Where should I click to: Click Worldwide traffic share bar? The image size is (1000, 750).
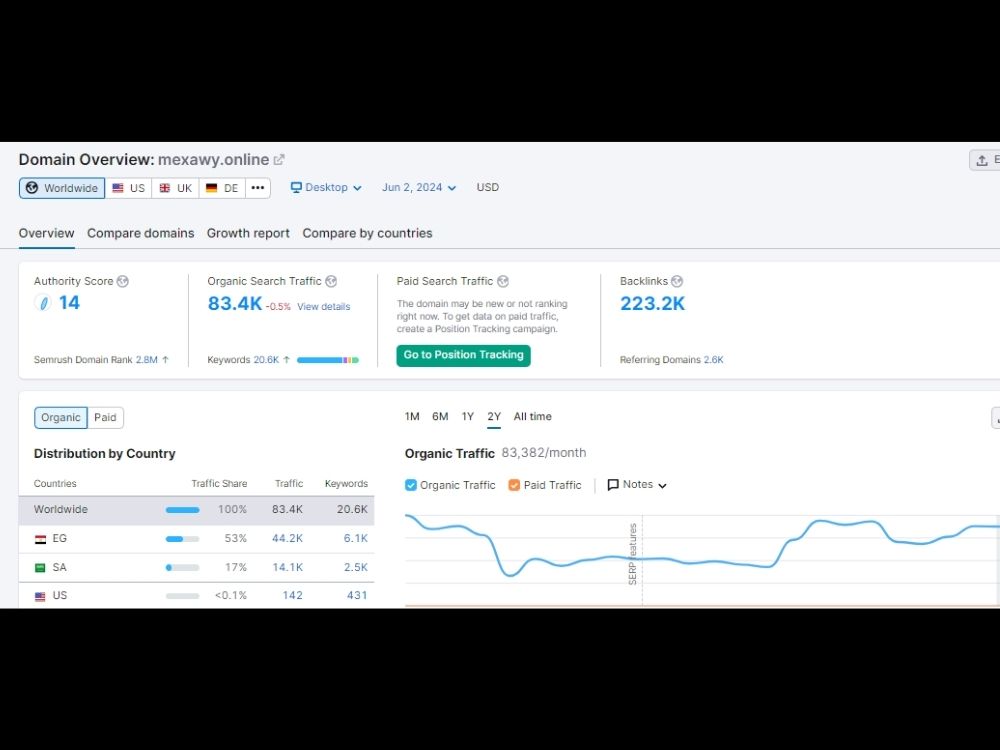click(182, 510)
